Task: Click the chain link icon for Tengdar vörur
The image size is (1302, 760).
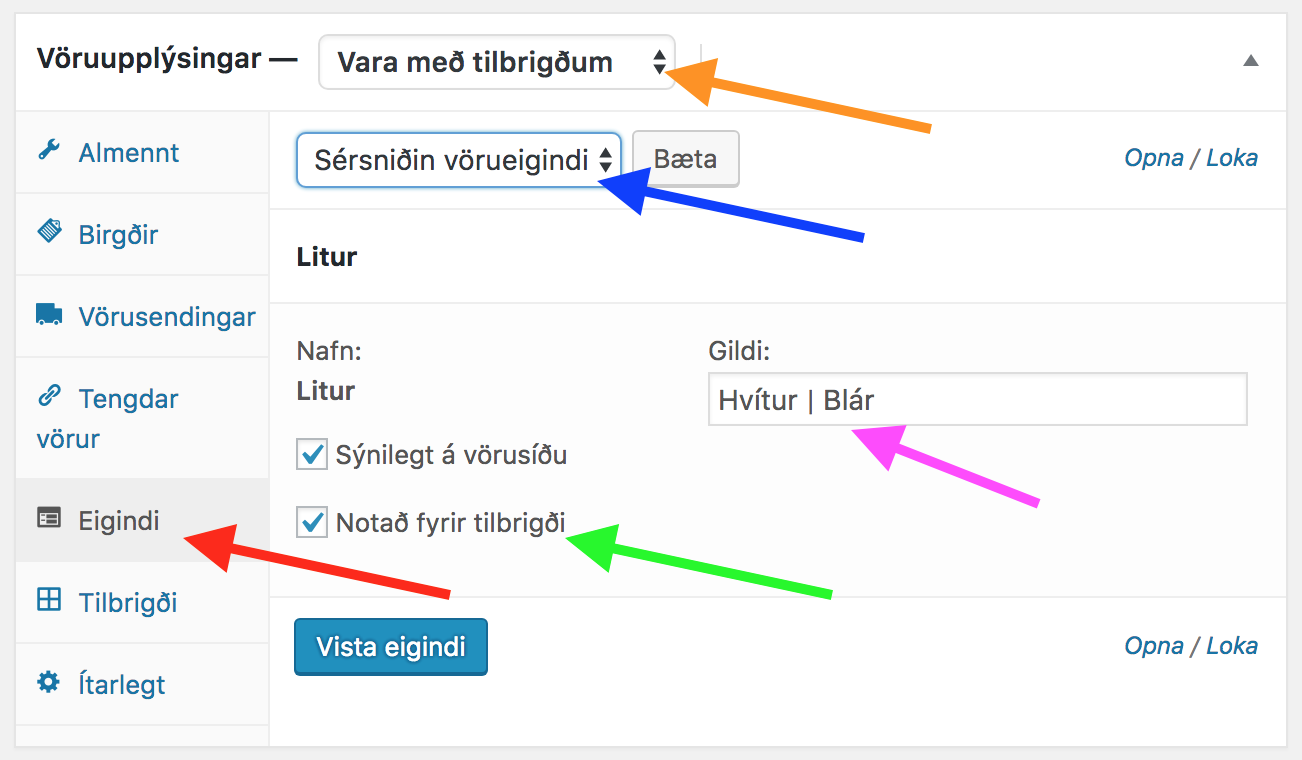Action: pos(48,397)
